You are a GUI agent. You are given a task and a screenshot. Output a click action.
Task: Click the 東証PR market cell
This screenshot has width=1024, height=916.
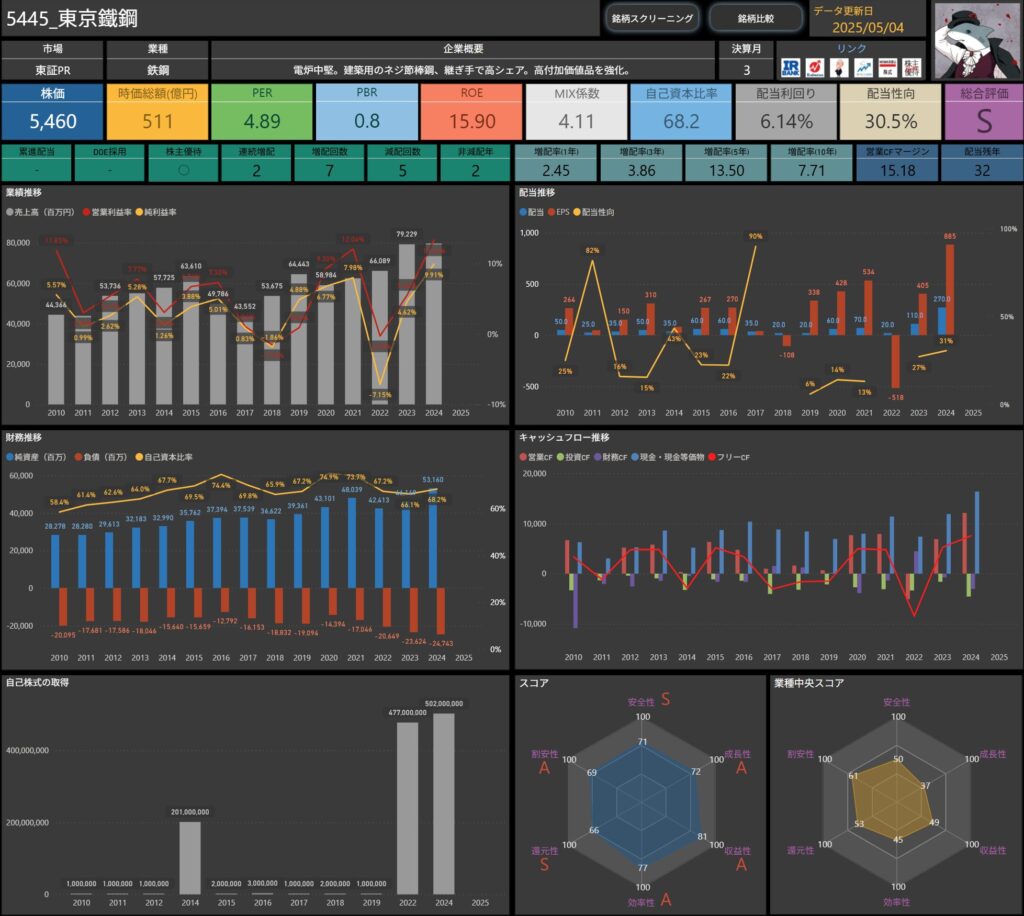tap(53, 70)
